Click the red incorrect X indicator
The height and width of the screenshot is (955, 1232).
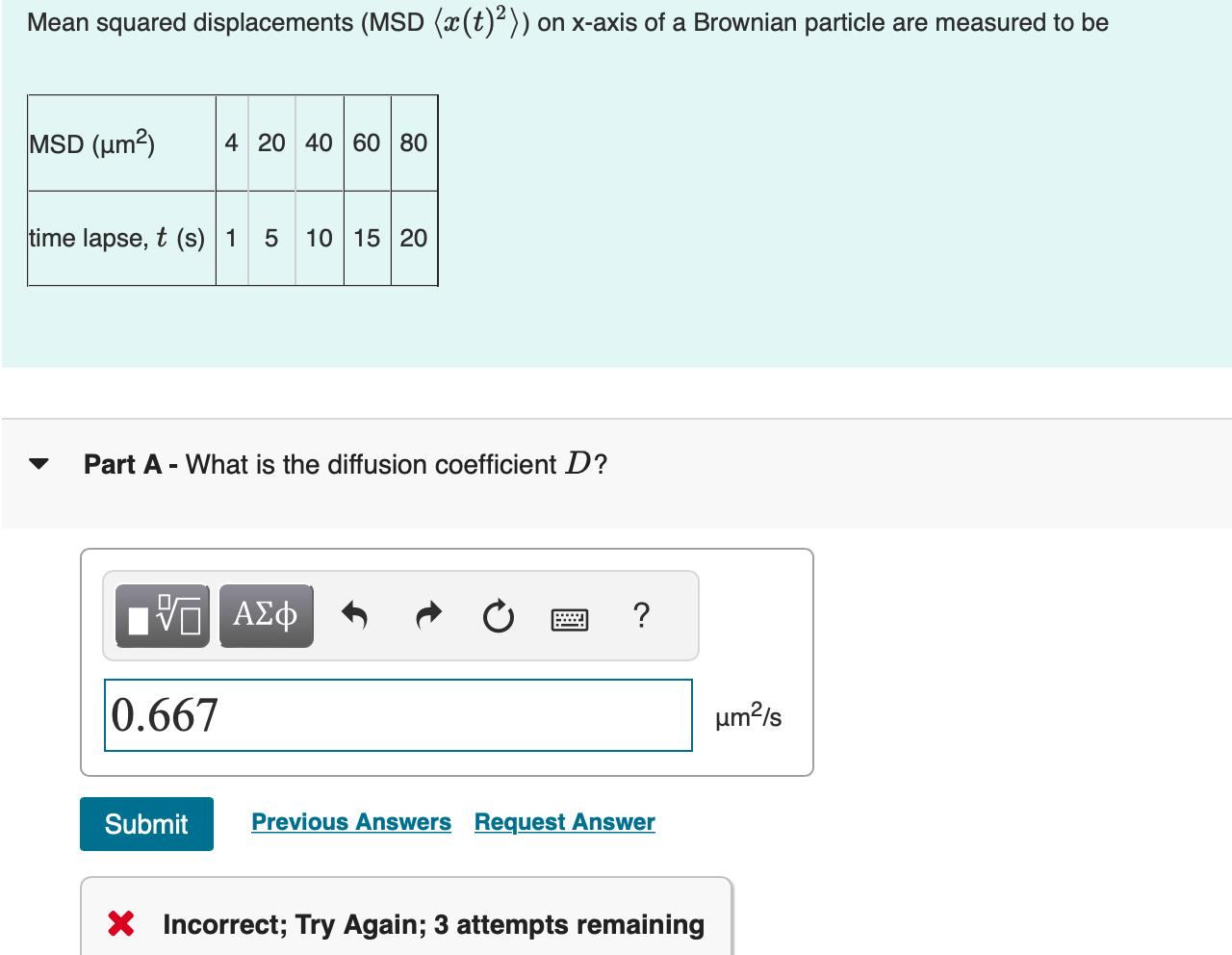tap(119, 923)
